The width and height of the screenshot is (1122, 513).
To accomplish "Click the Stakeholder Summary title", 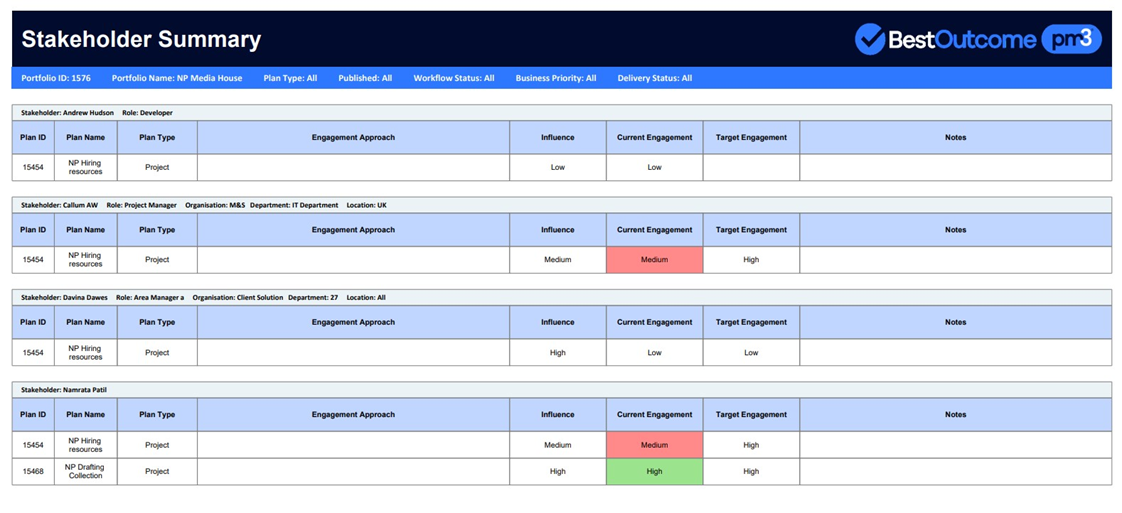I will click(x=141, y=39).
